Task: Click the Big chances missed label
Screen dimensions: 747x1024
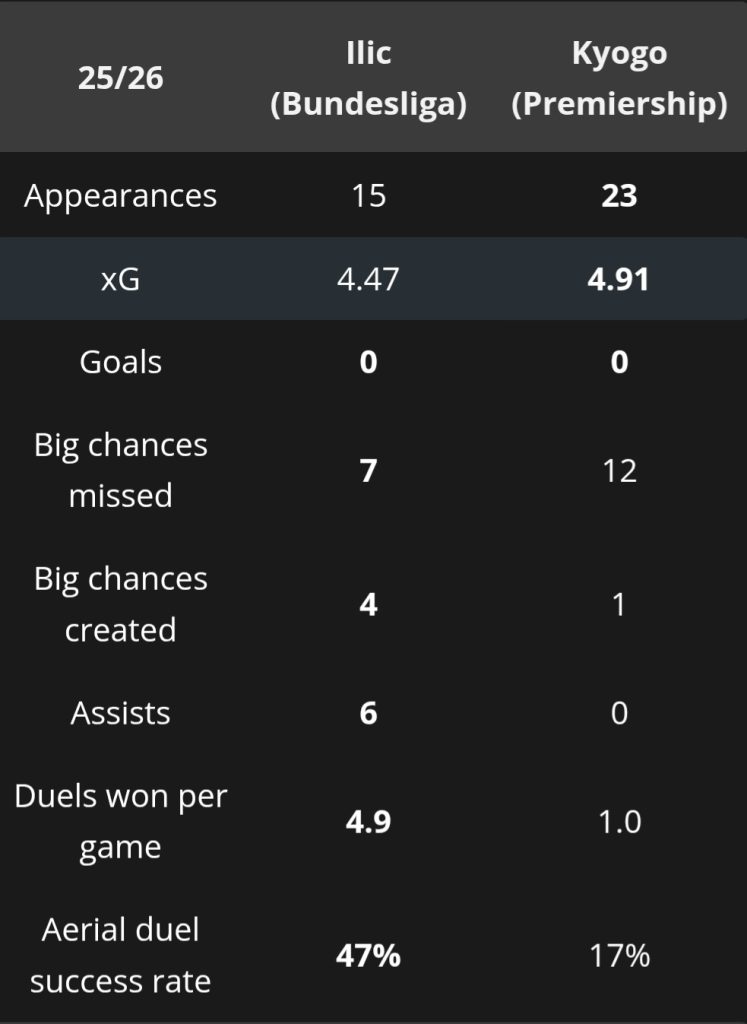Action: [x=120, y=470]
